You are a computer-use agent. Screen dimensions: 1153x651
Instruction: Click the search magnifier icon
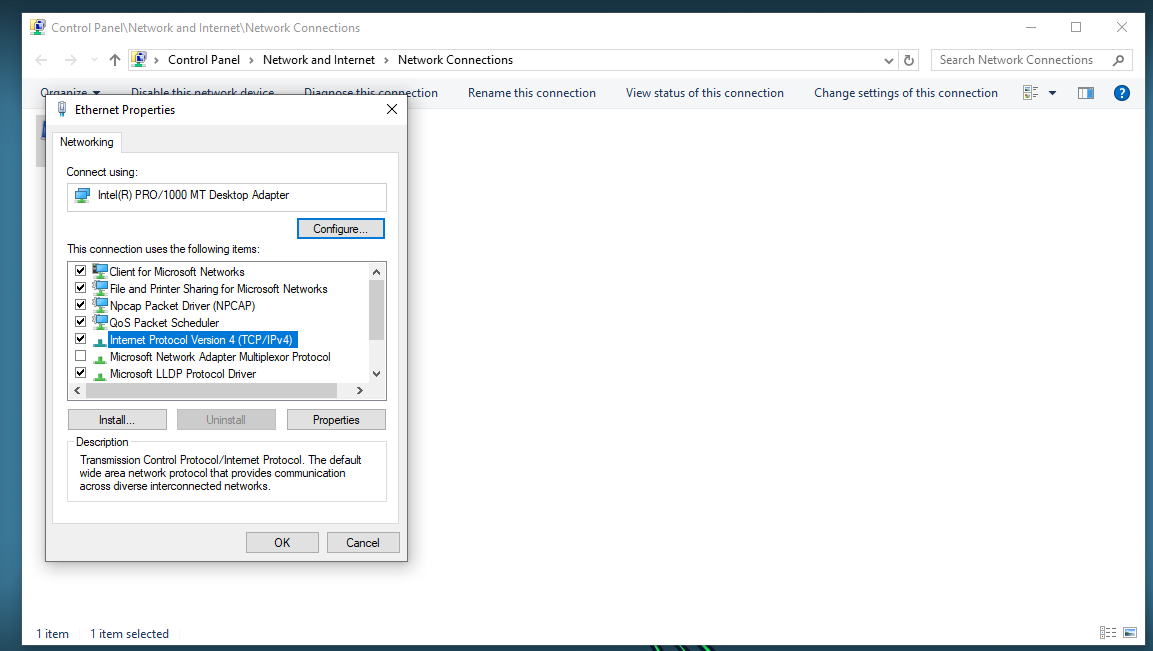pyautogui.click(x=1118, y=60)
